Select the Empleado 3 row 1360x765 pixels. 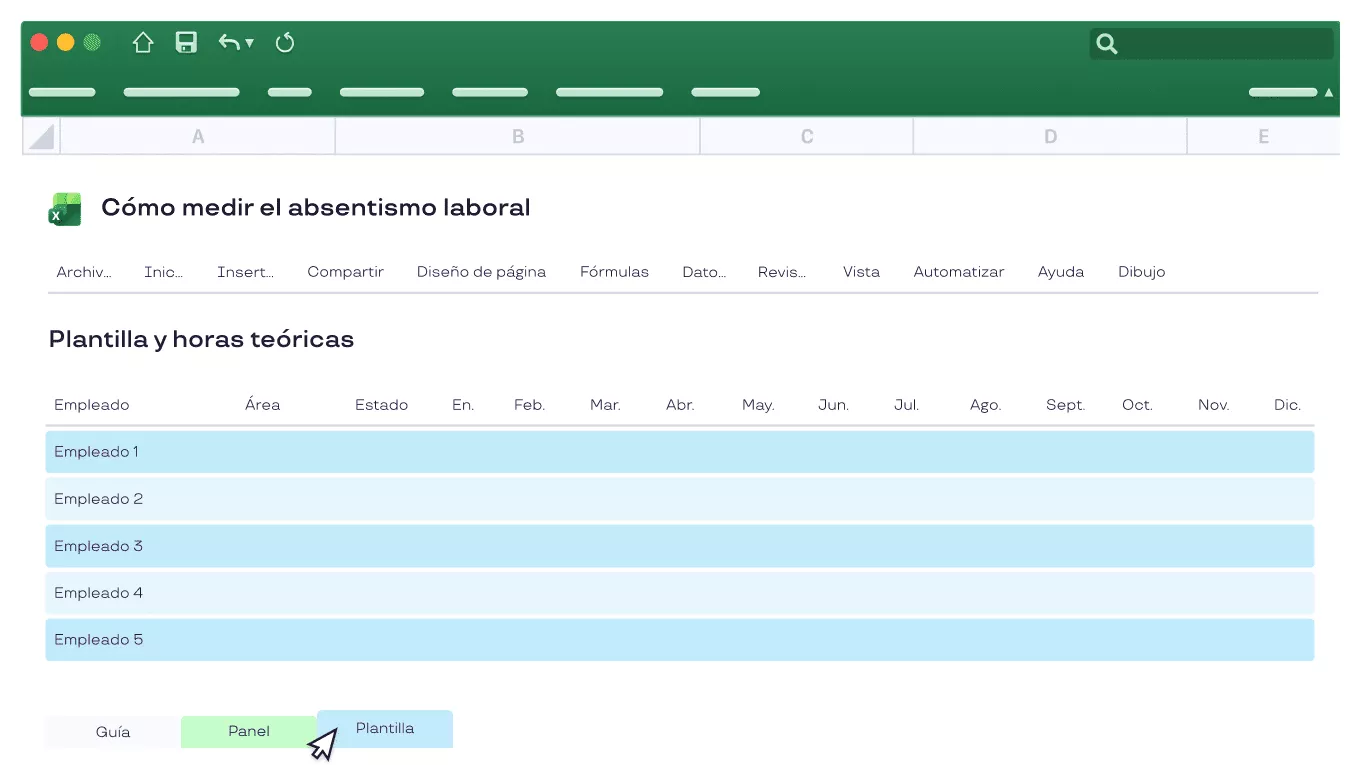click(680, 546)
